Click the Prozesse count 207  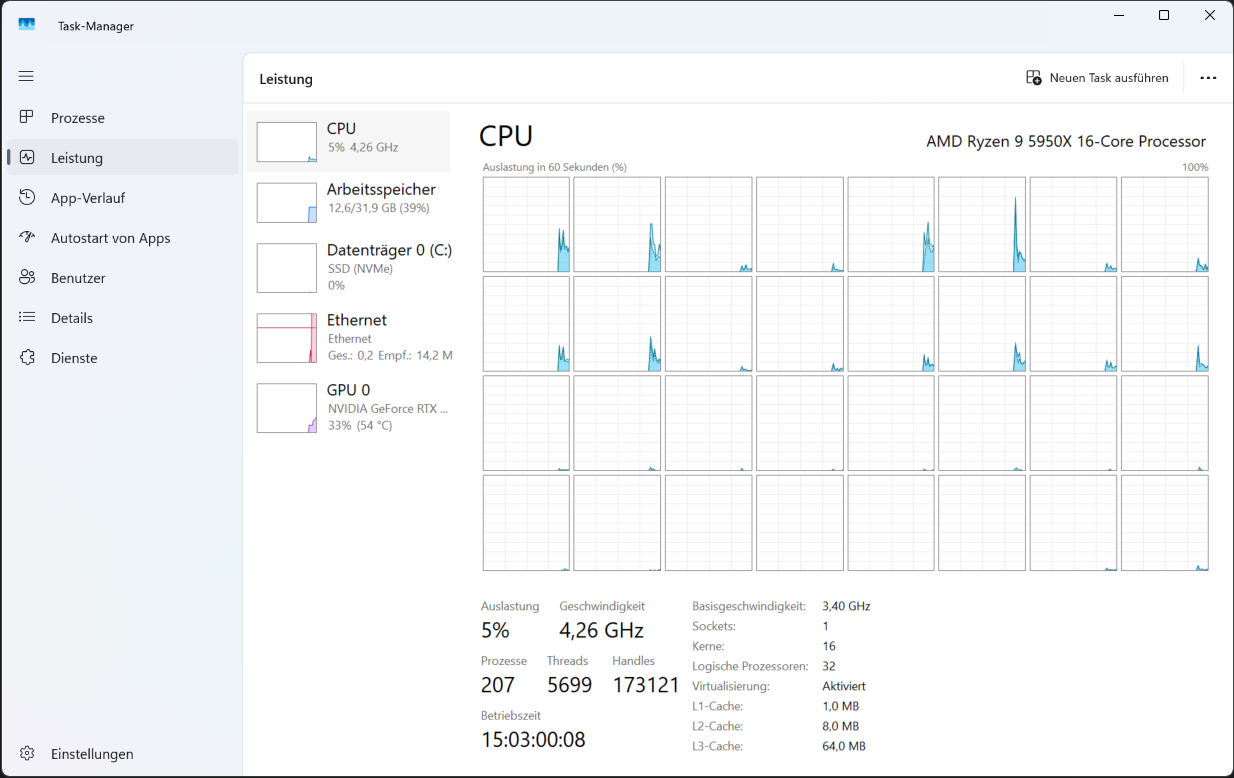point(498,685)
